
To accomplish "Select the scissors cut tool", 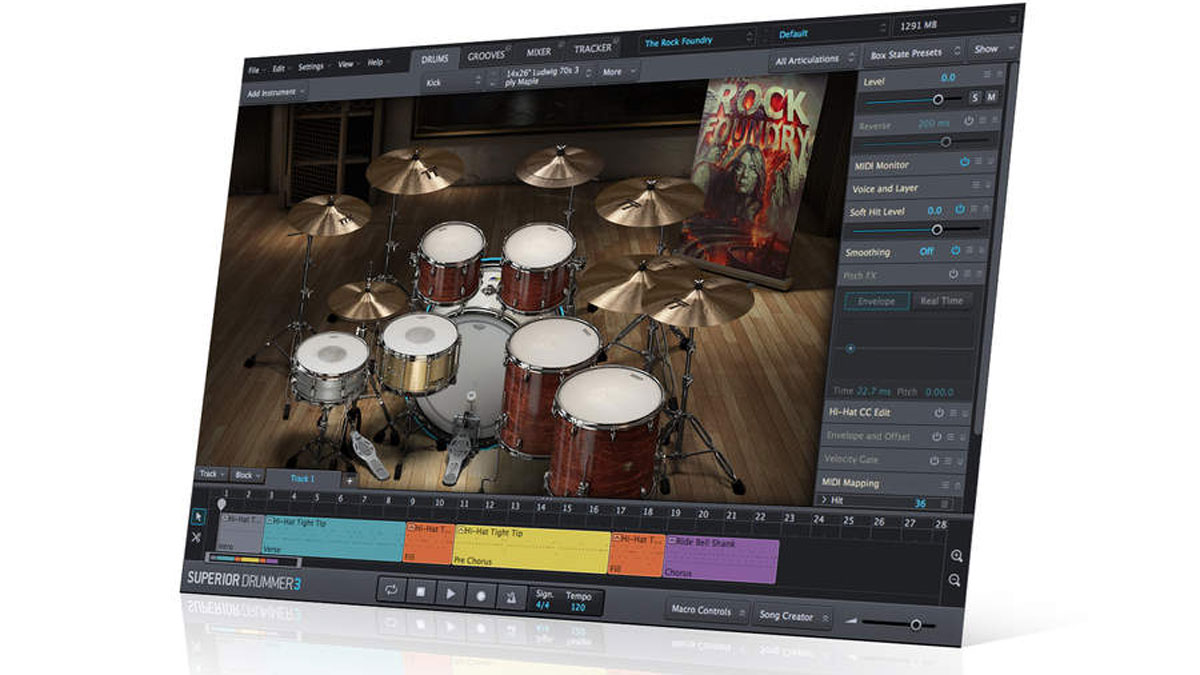I will 196,538.
